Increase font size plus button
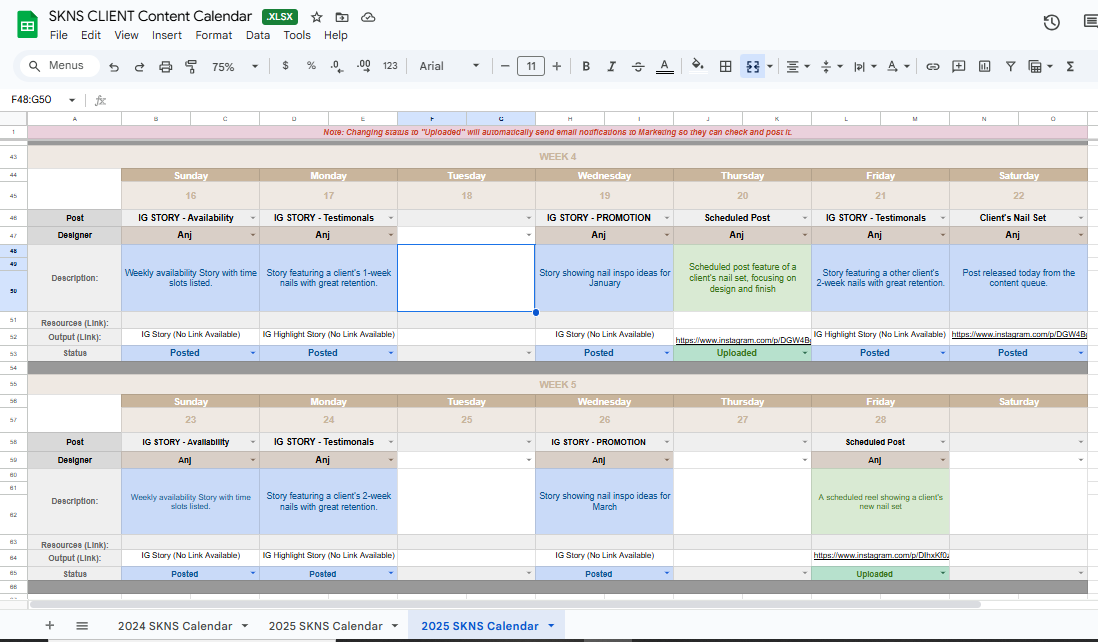 pos(557,67)
